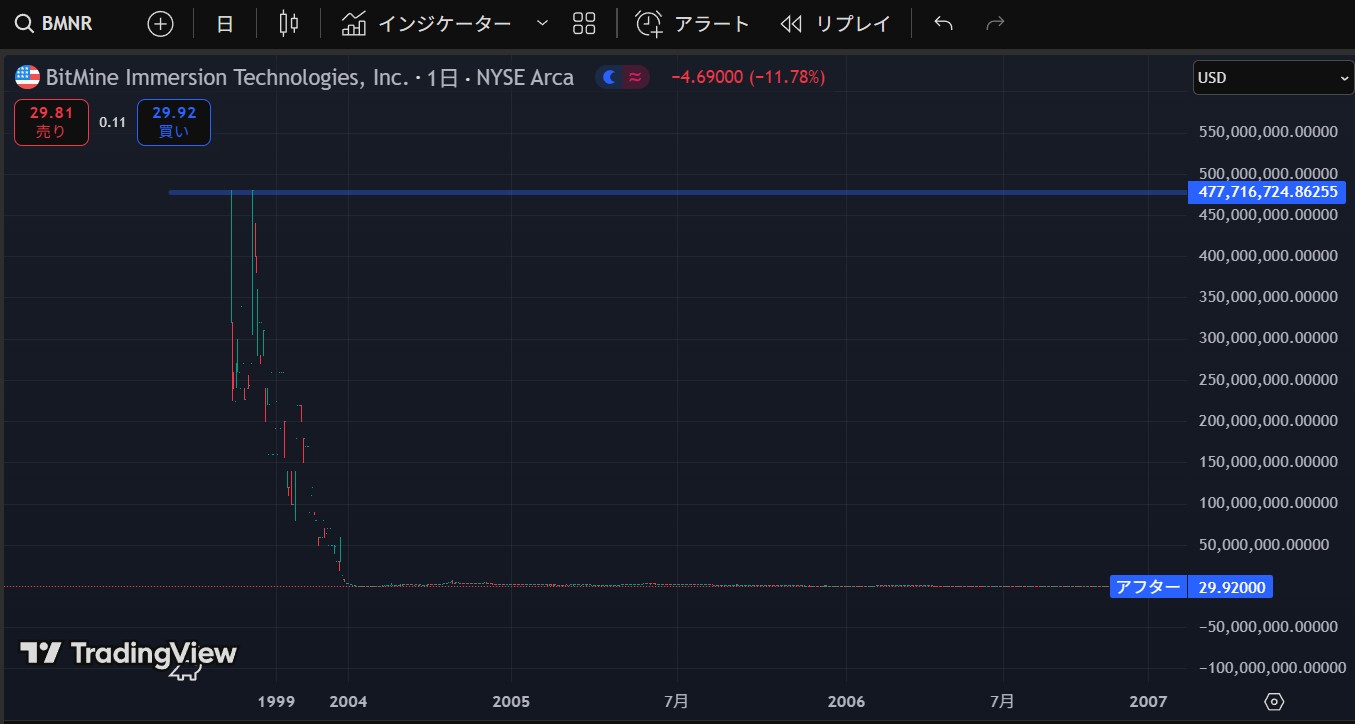This screenshot has width=1355, height=724.
Task: Undo the last chart action
Action: (943, 24)
